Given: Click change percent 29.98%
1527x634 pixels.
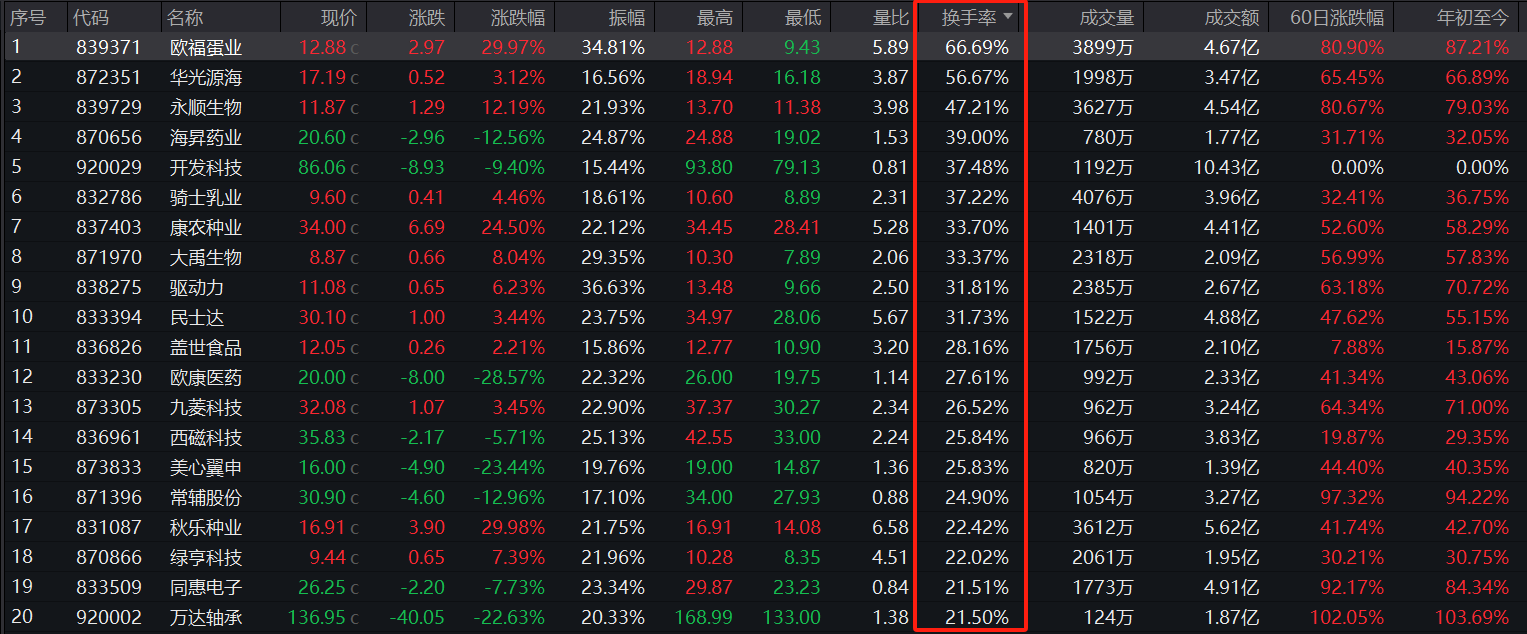Looking at the screenshot, I should pos(513,527).
